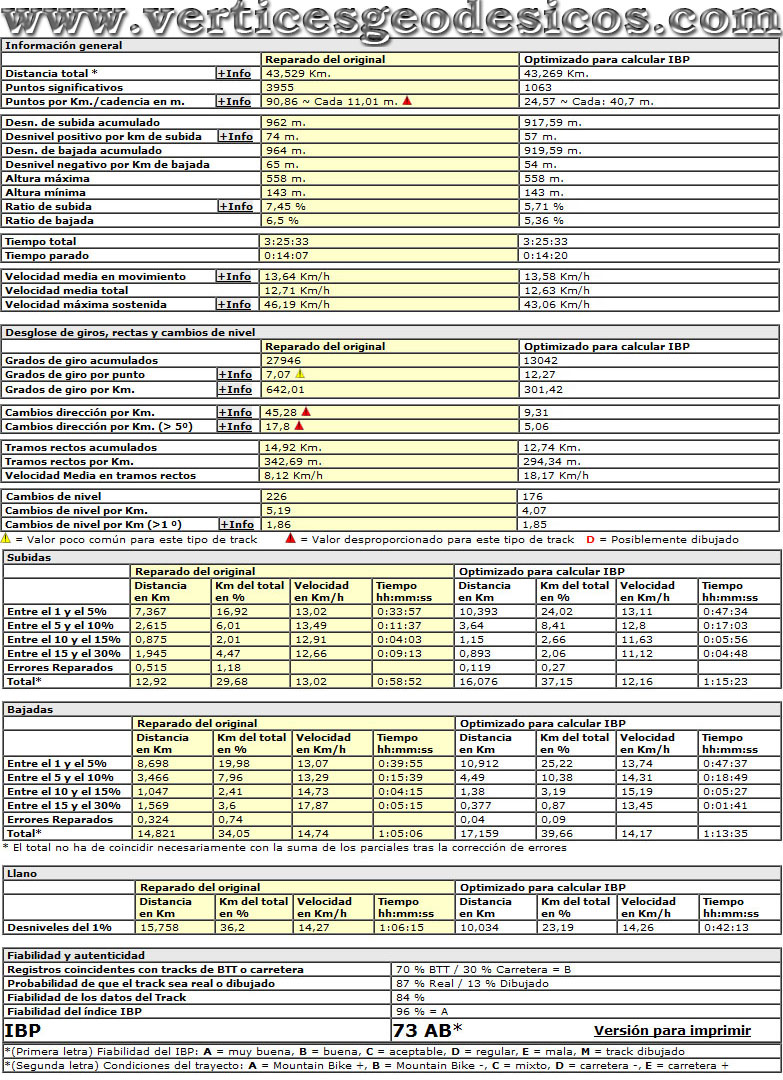
Task: Open +Info for Grados de giro por punto
Action: click(x=235, y=375)
